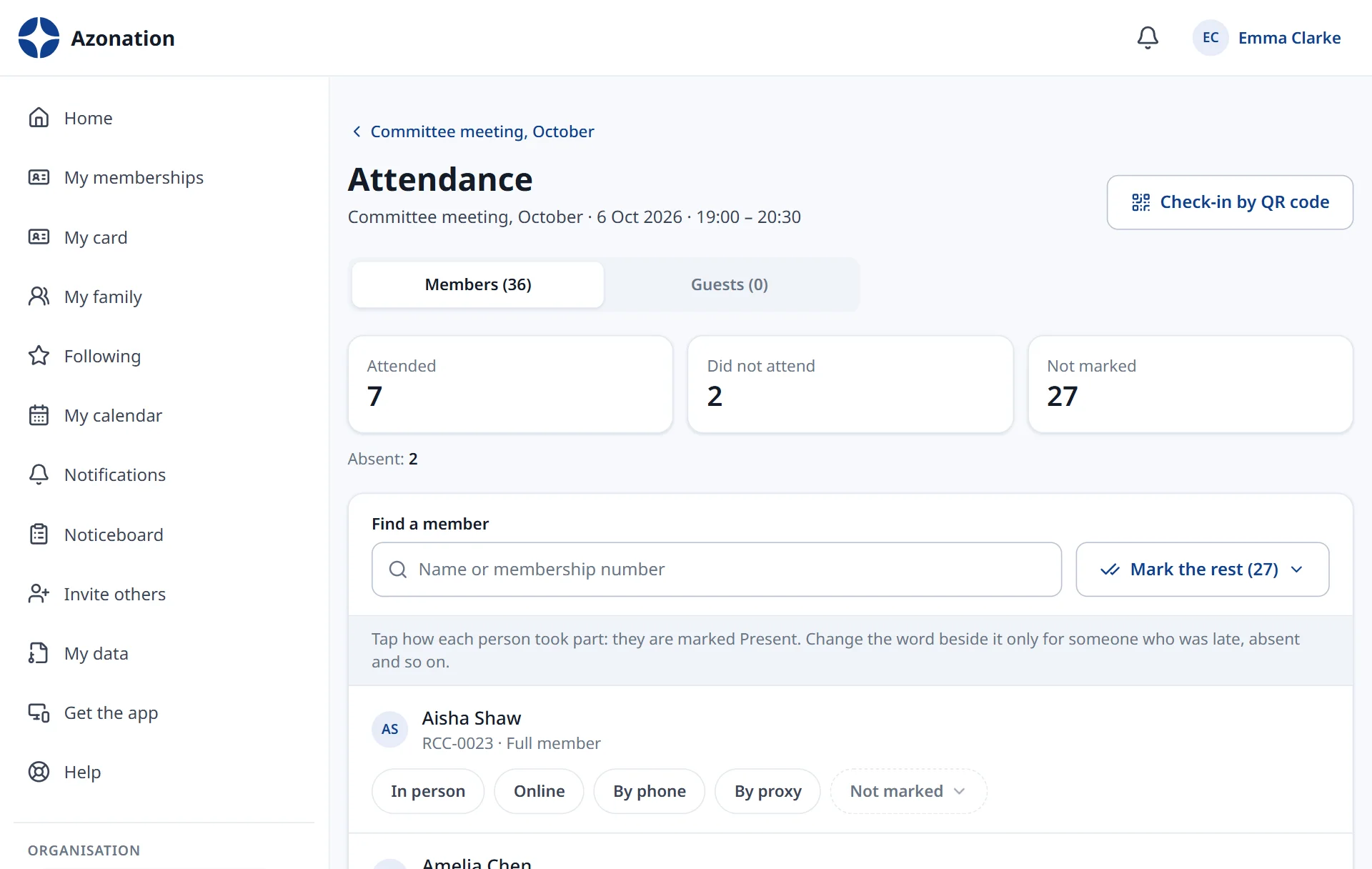
Task: Click the Aisha Shaw member name
Action: [472, 718]
